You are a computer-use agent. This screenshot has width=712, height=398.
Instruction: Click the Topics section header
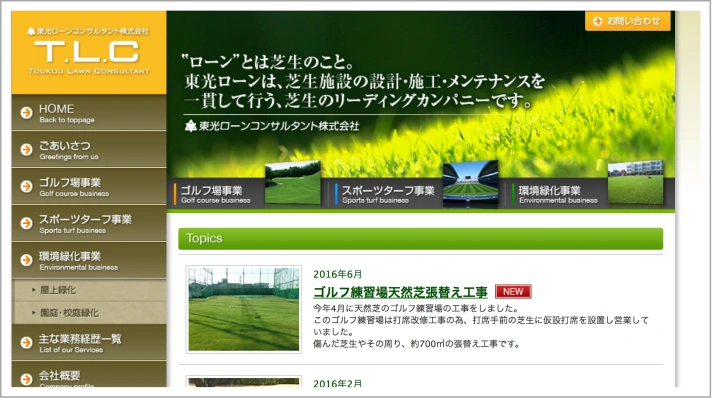[420, 239]
